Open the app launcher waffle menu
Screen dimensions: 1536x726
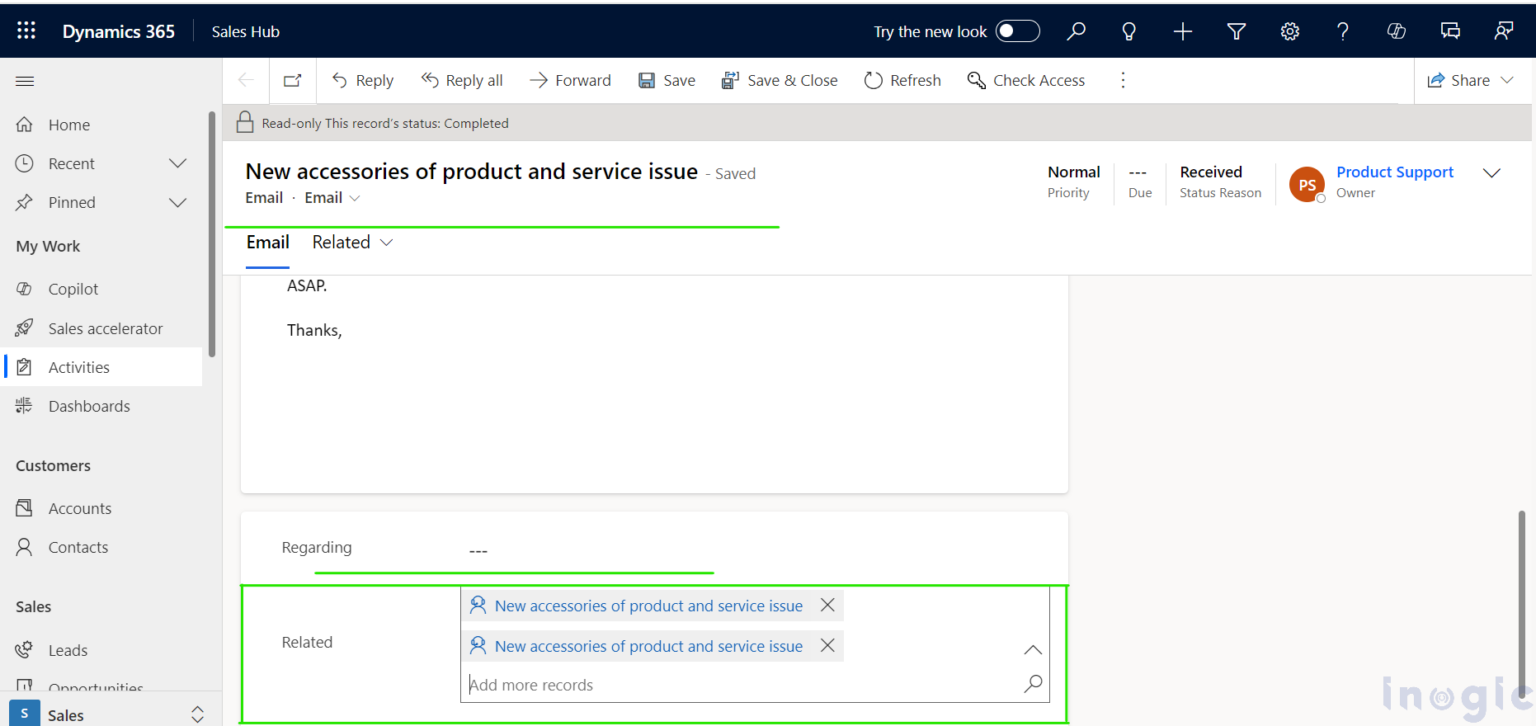pos(26,31)
